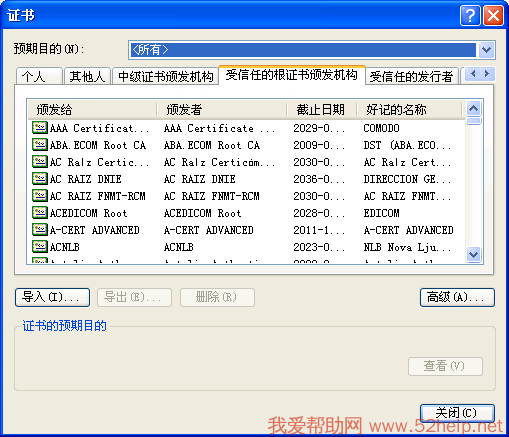The height and width of the screenshot is (437, 509).
Task: Click the certificate list scroll down arrow
Action: coord(473,255)
